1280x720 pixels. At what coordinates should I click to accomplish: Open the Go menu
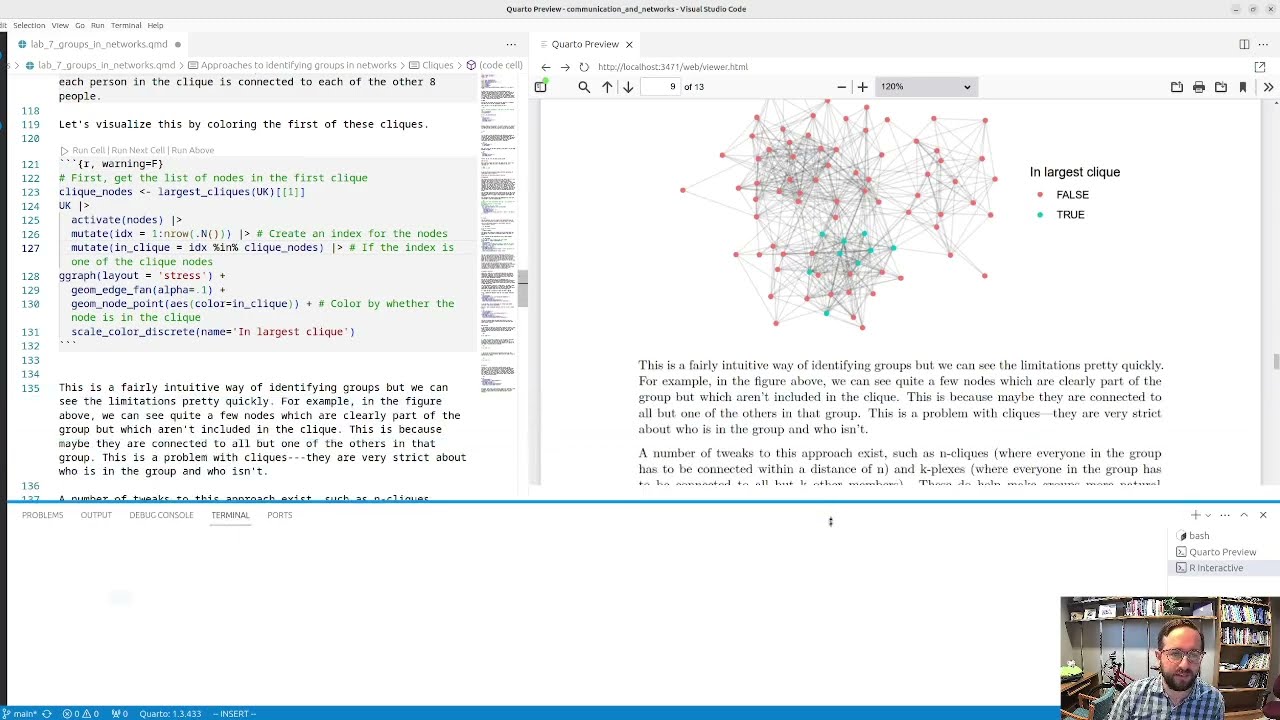coord(80,25)
